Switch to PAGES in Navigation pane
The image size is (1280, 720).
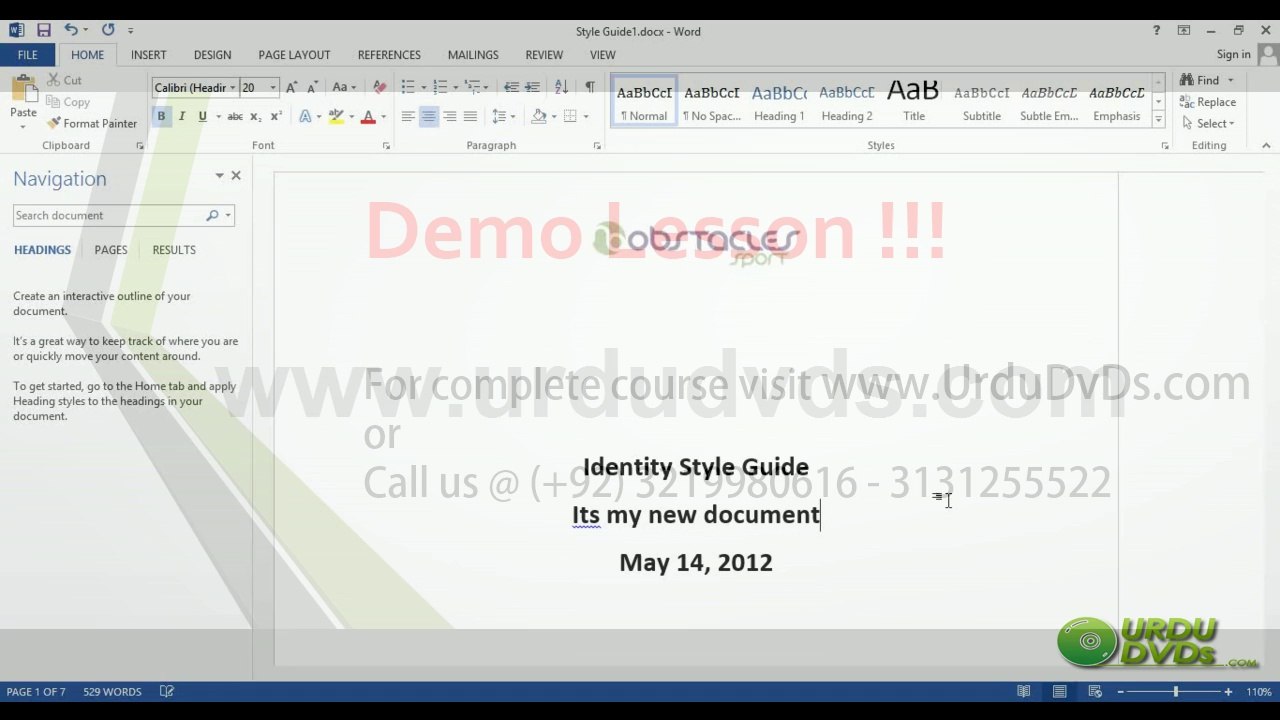[111, 250]
